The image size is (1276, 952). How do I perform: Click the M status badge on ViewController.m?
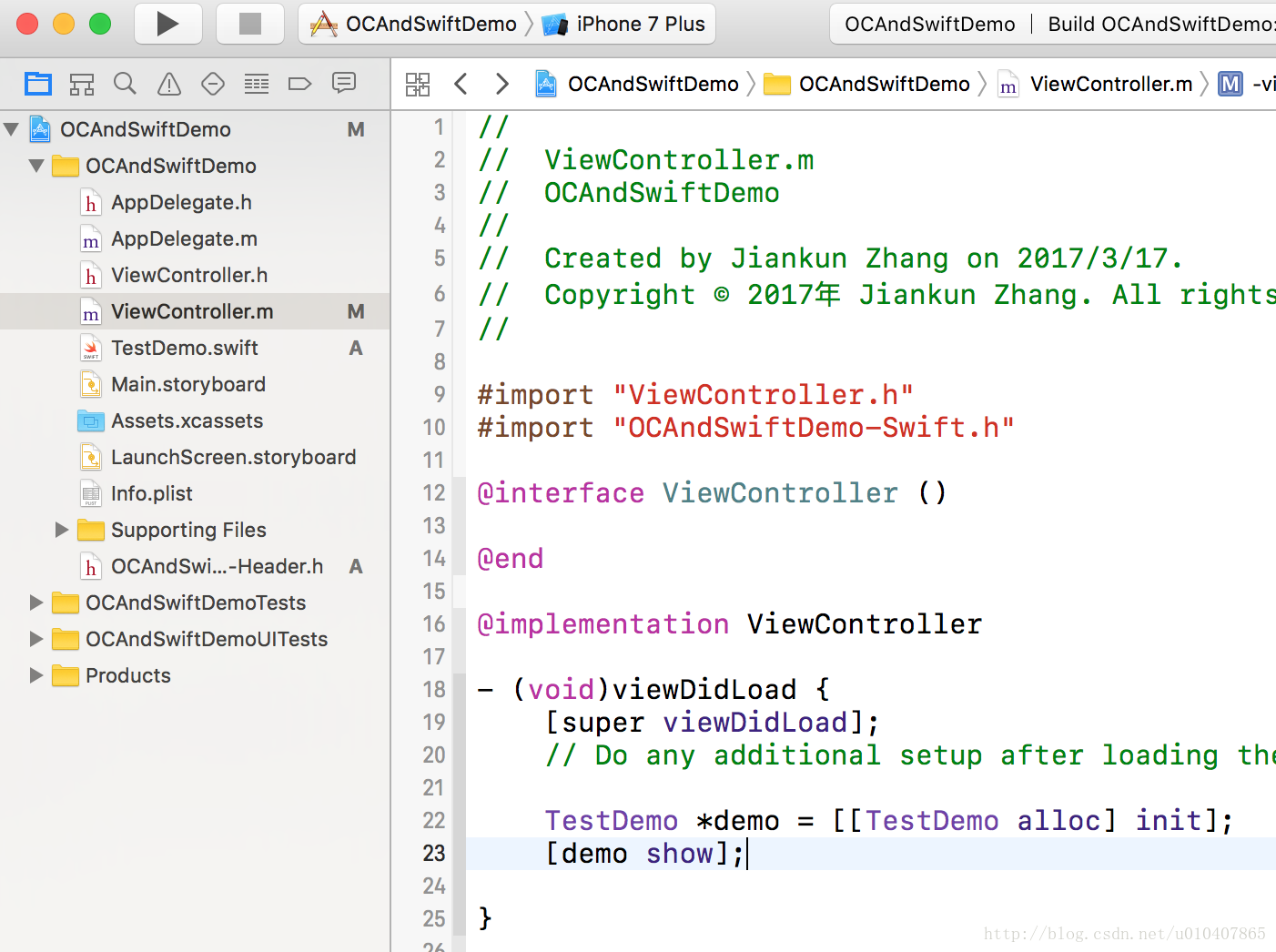[356, 311]
